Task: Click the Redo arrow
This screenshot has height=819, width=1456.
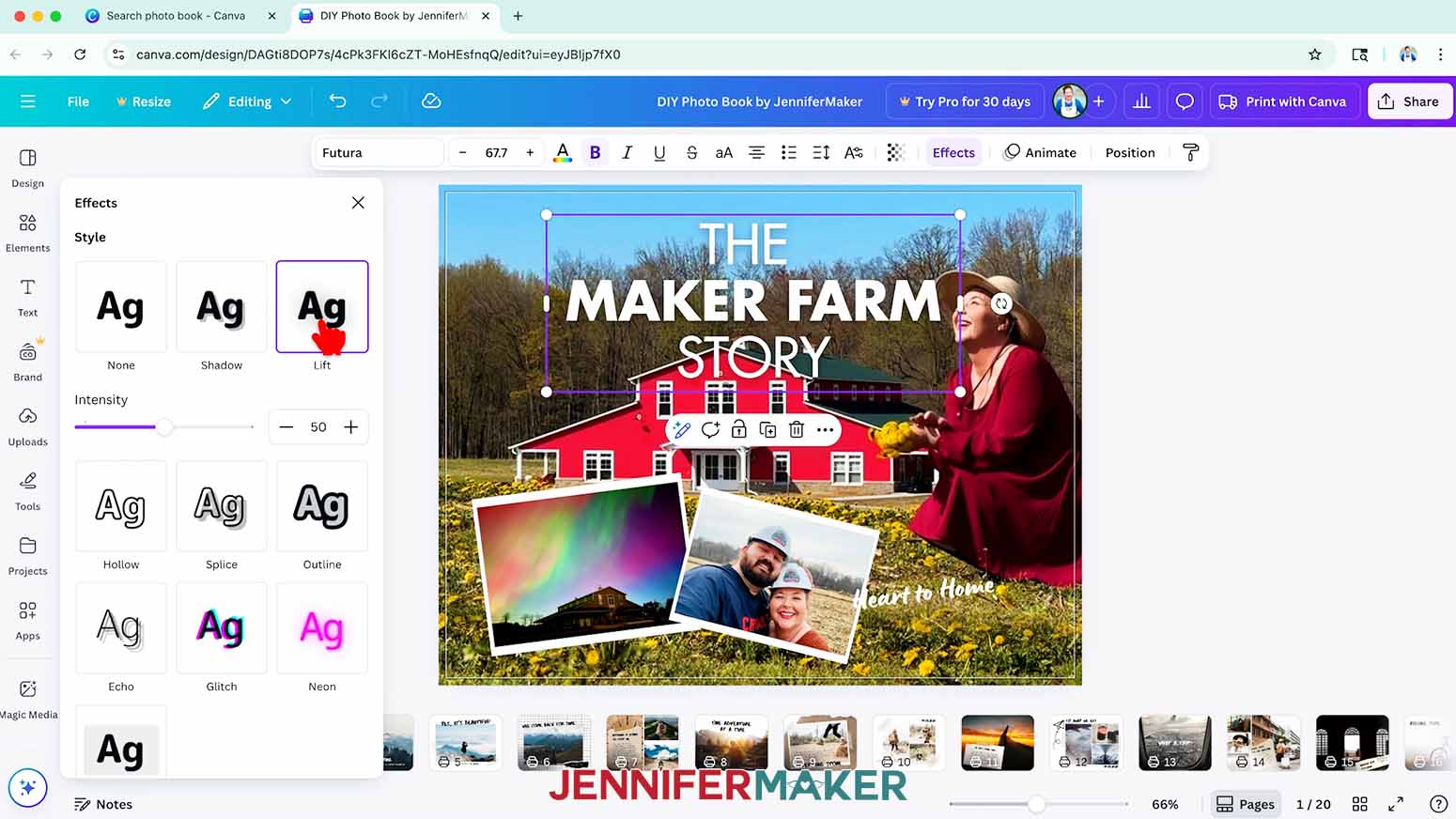Action: click(379, 101)
